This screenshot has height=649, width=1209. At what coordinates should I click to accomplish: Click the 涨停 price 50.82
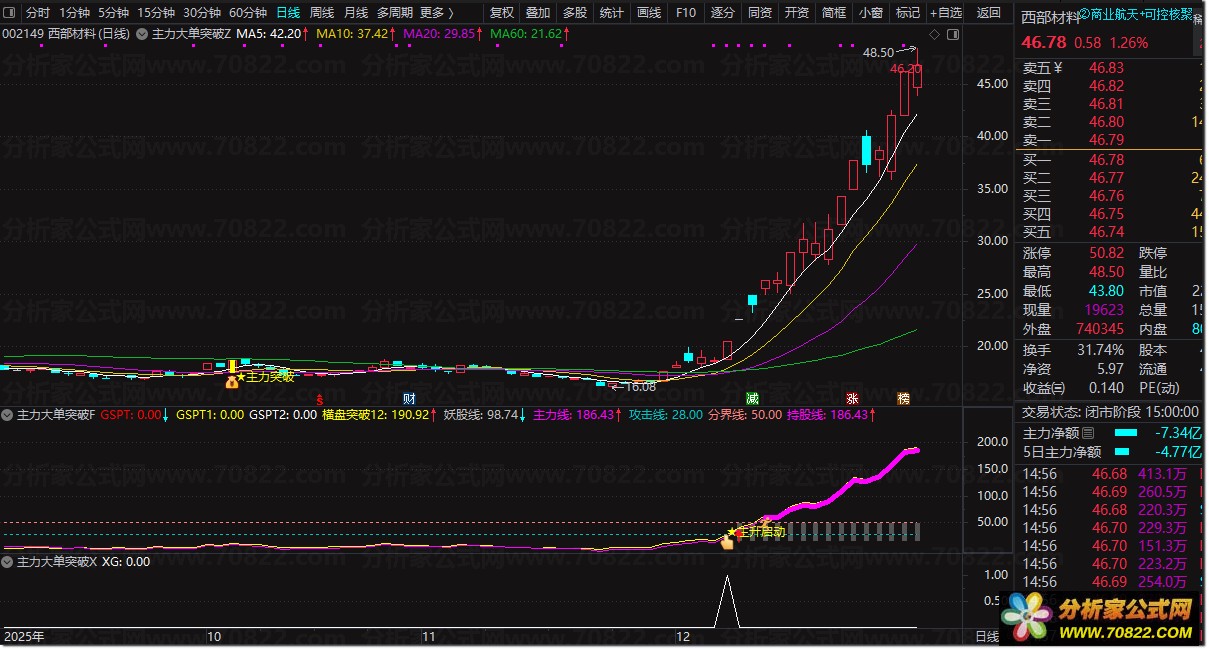(1106, 254)
